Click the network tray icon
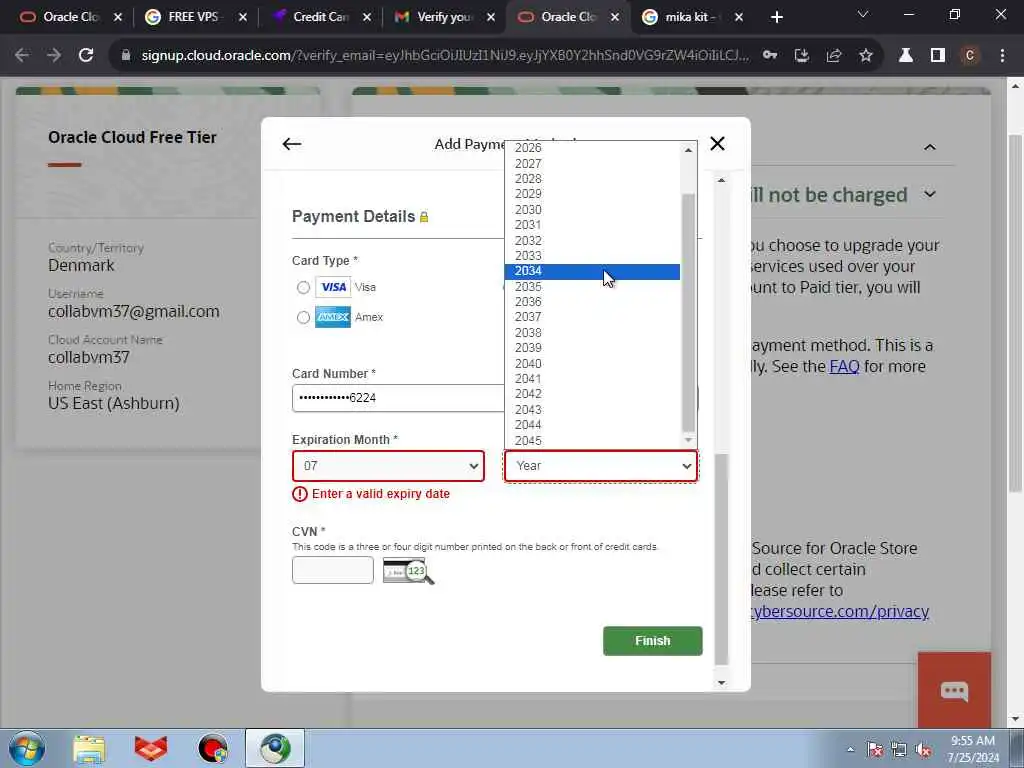The width and height of the screenshot is (1024, 768). (x=899, y=750)
